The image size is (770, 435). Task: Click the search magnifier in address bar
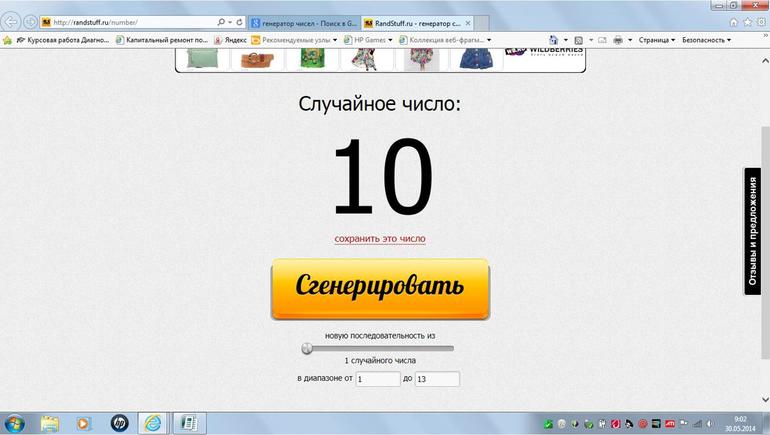(221, 22)
